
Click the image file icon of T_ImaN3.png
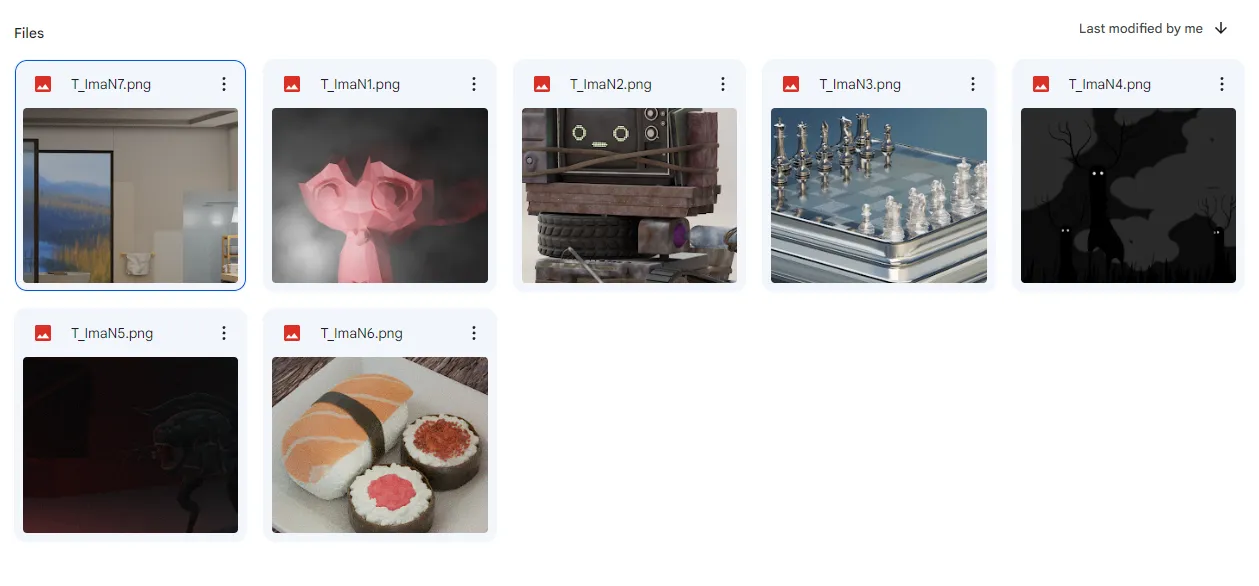coord(791,84)
